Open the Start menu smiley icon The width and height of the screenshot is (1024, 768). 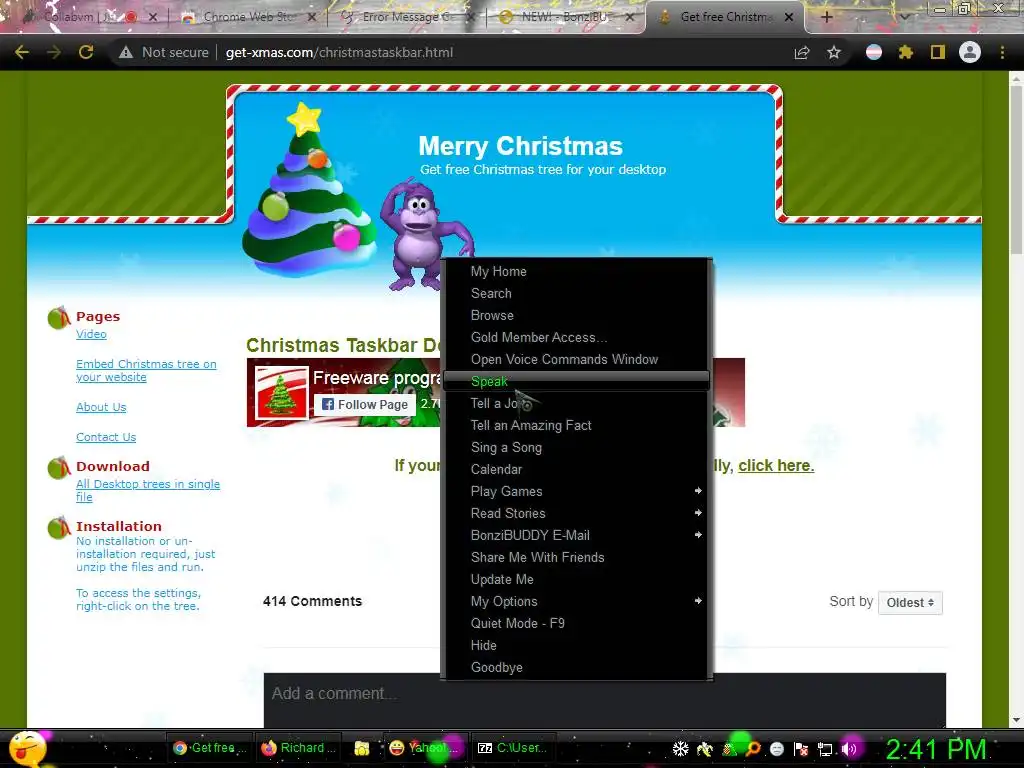tap(27, 748)
